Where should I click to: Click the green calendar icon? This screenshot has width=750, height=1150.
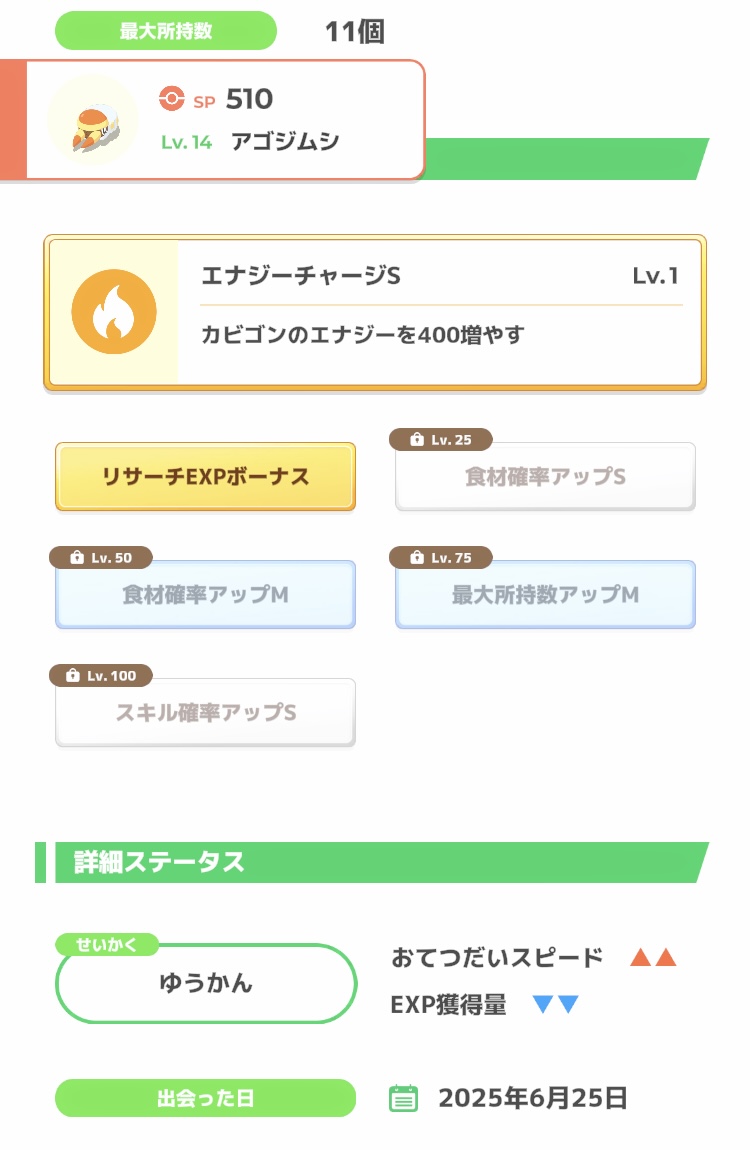coord(403,1098)
